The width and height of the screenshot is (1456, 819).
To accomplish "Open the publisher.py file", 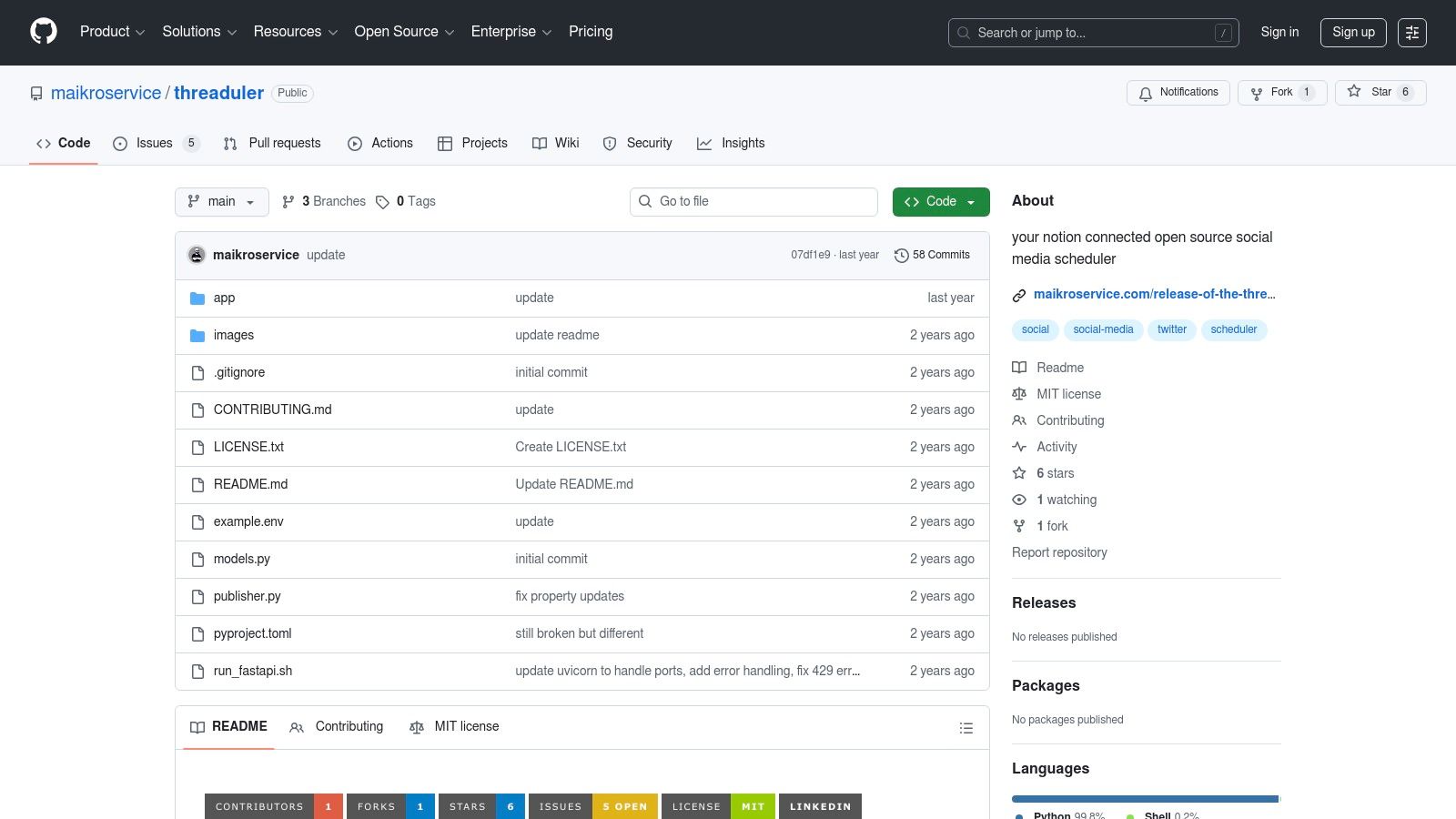I will click(x=248, y=597).
